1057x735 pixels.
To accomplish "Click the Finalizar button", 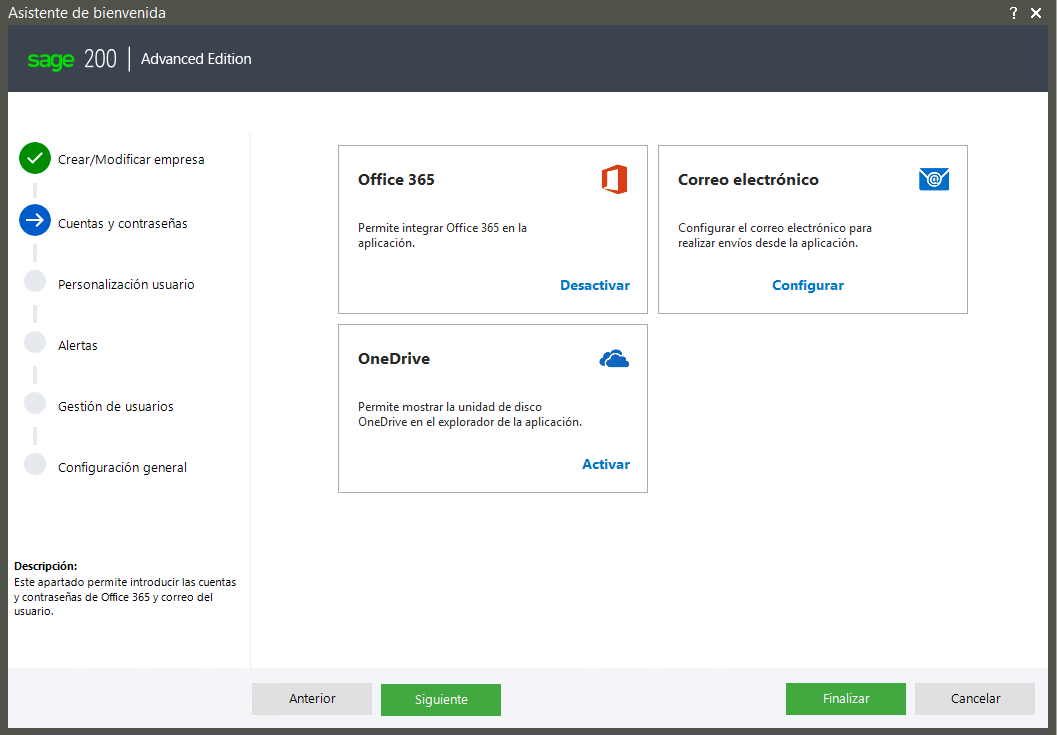I will point(846,699).
